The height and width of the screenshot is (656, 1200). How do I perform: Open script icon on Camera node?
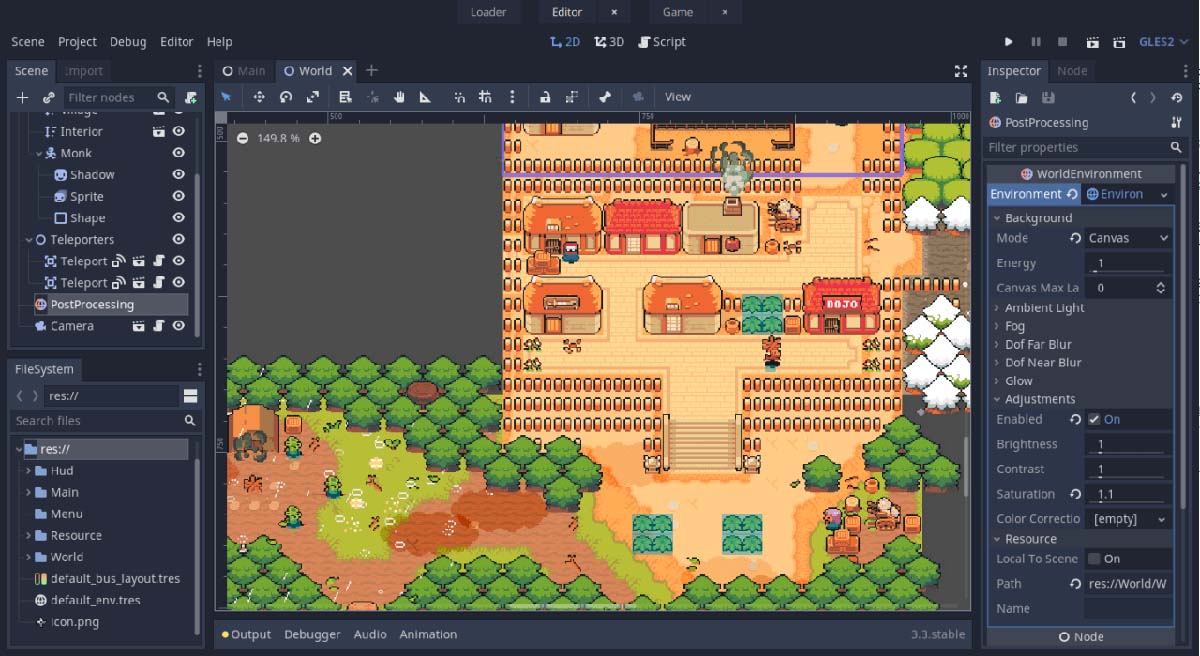(158, 326)
